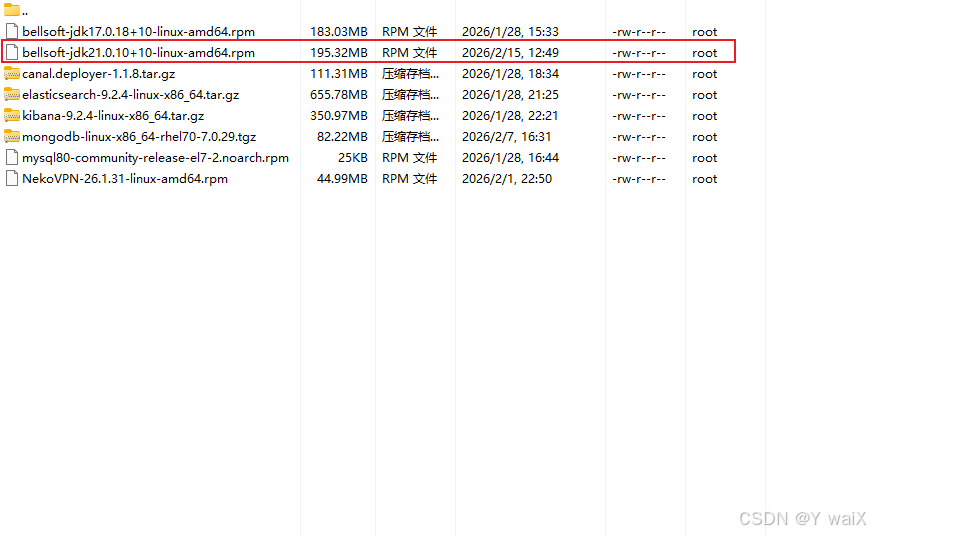960x536 pixels.
Task: Select file mongodb-linux-x86_64-rhel70-7.0.29.tgz
Action: point(139,137)
